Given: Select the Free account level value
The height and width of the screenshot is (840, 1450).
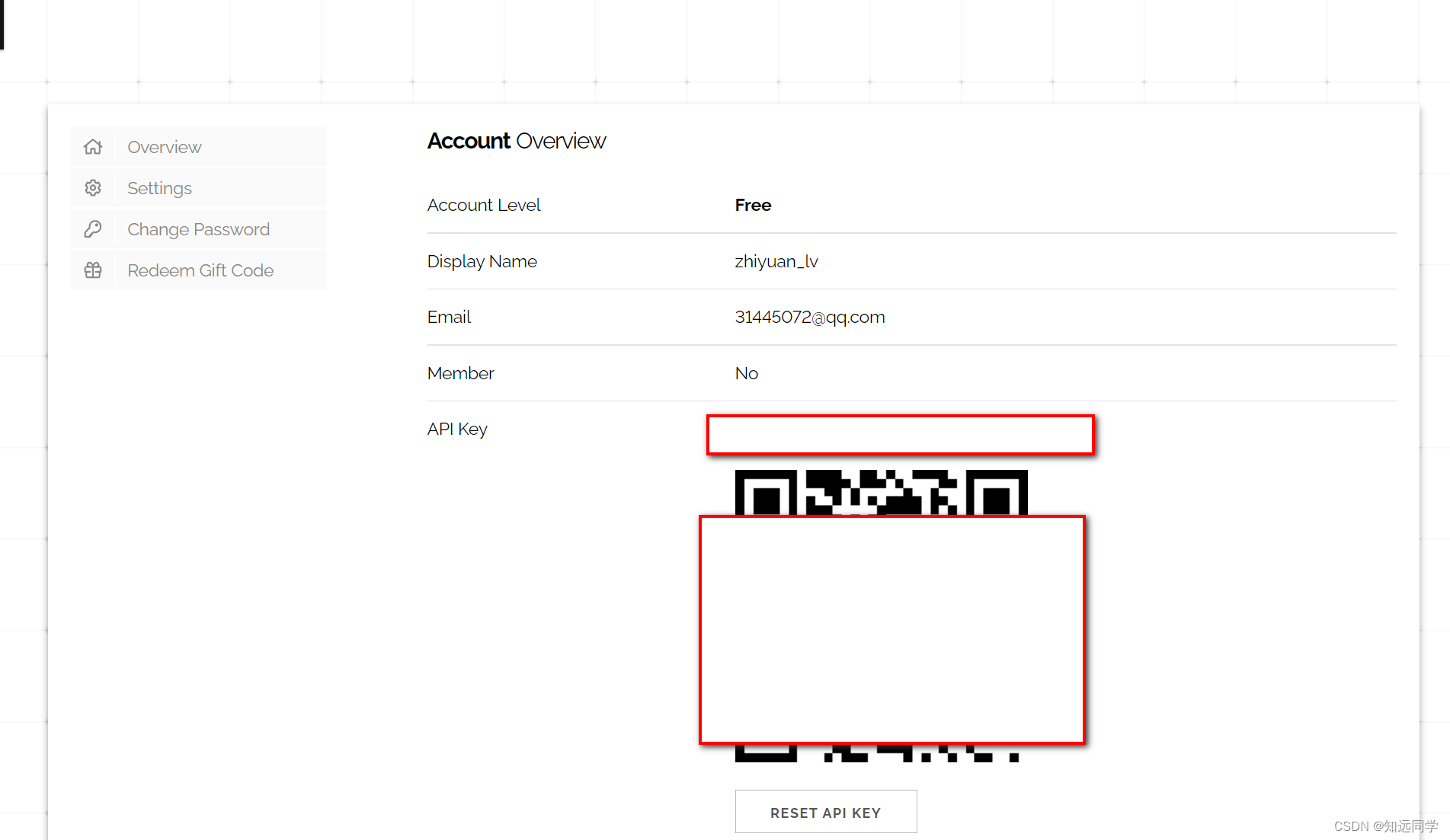Looking at the screenshot, I should pyautogui.click(x=753, y=205).
